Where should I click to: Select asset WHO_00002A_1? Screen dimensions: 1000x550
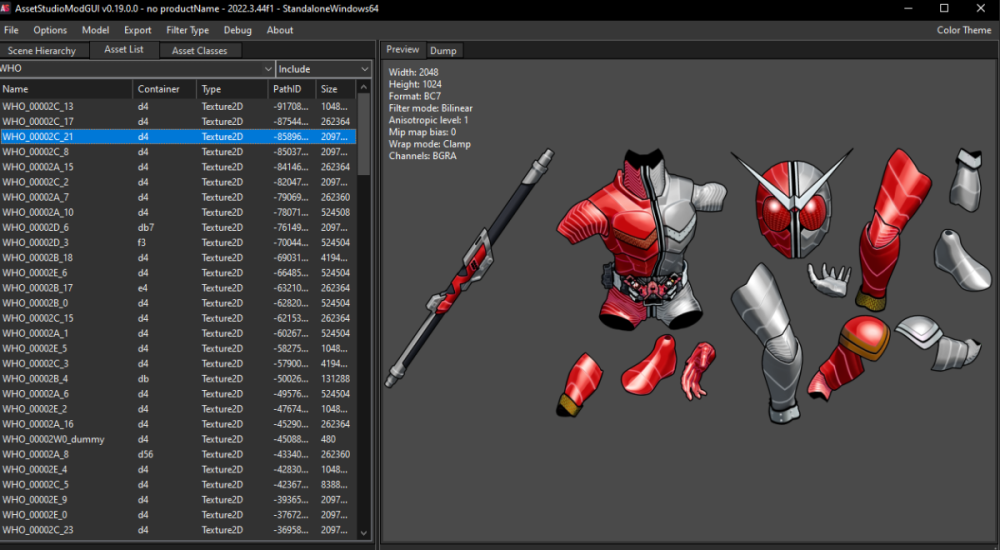click(178, 333)
